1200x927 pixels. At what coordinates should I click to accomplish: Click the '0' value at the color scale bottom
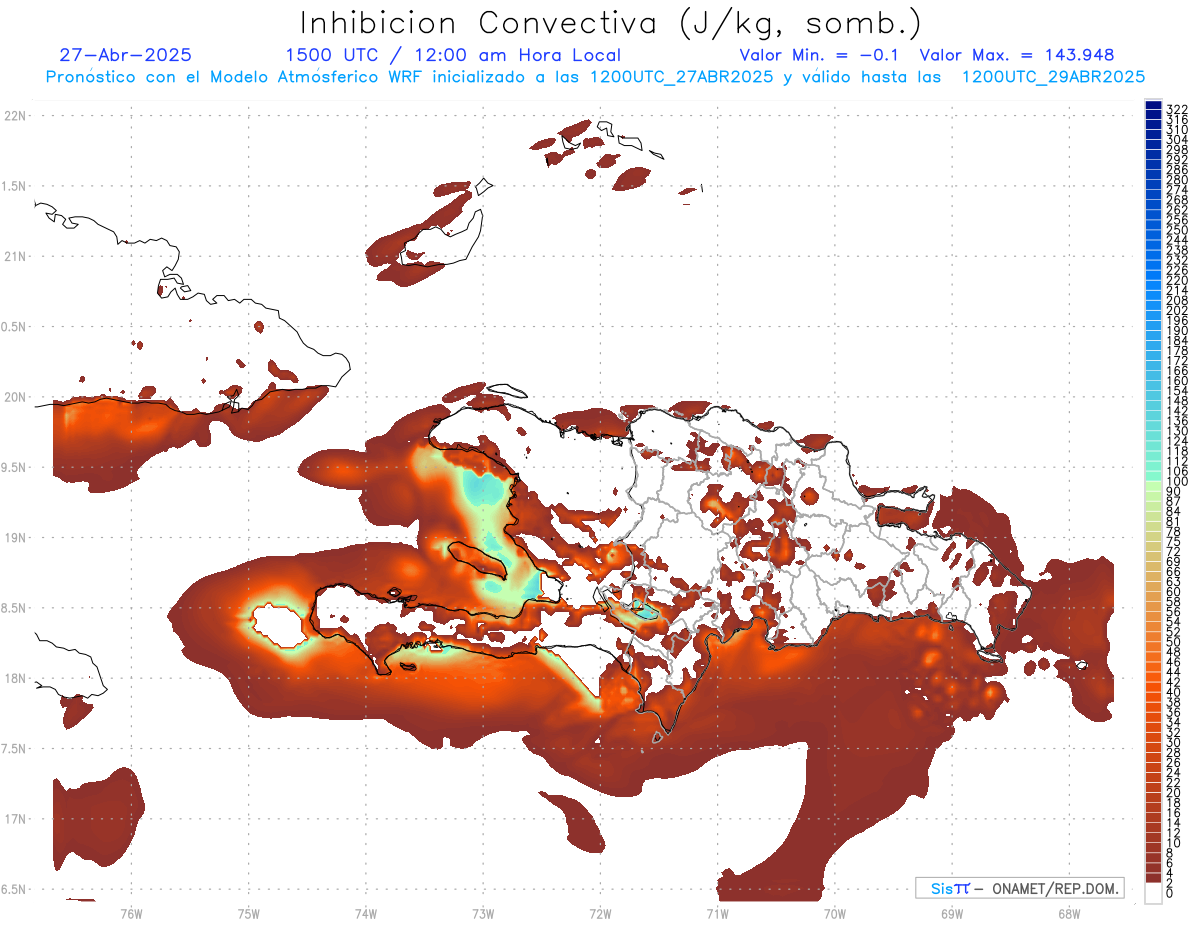tap(1170, 894)
